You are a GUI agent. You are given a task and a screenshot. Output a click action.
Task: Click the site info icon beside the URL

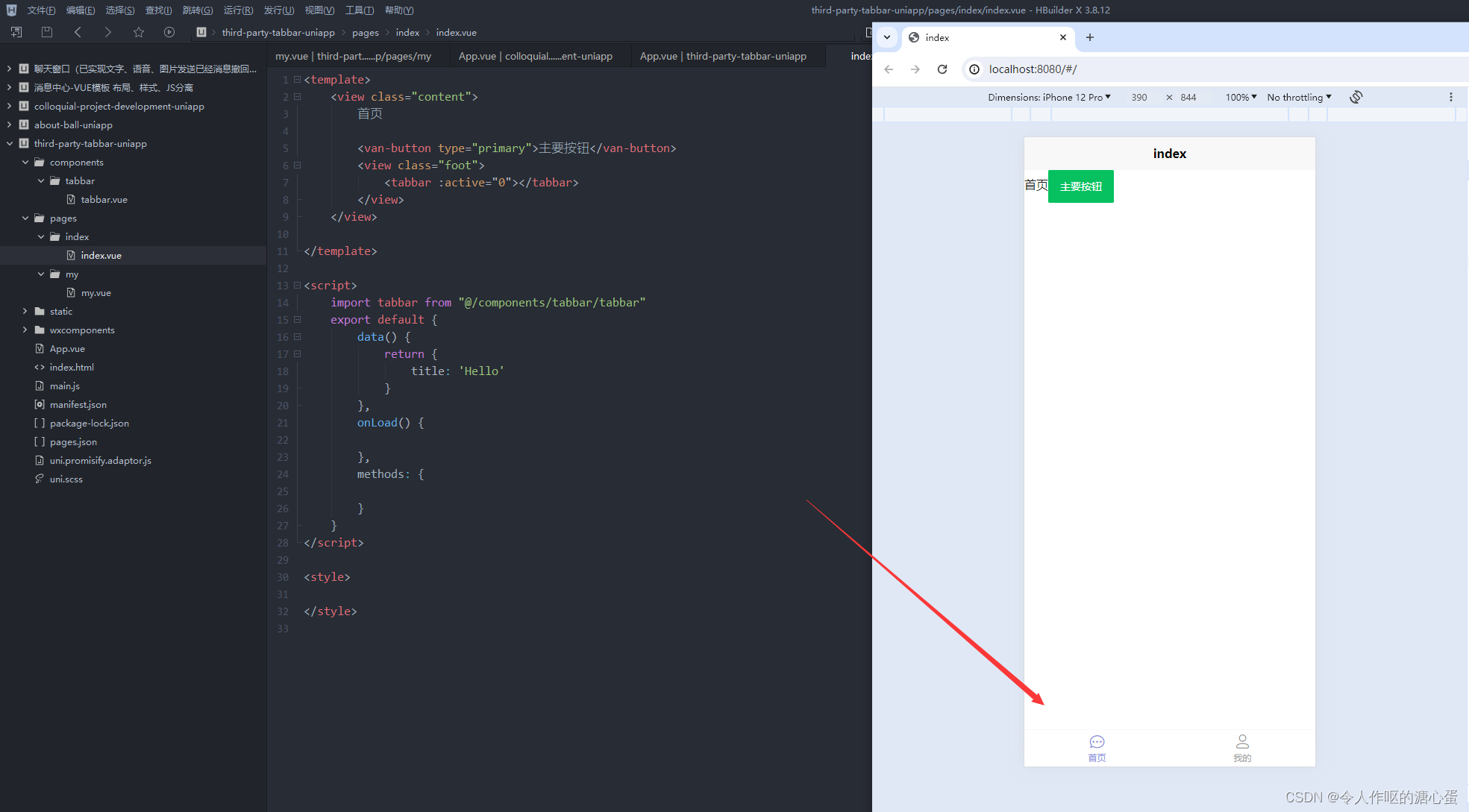click(974, 69)
